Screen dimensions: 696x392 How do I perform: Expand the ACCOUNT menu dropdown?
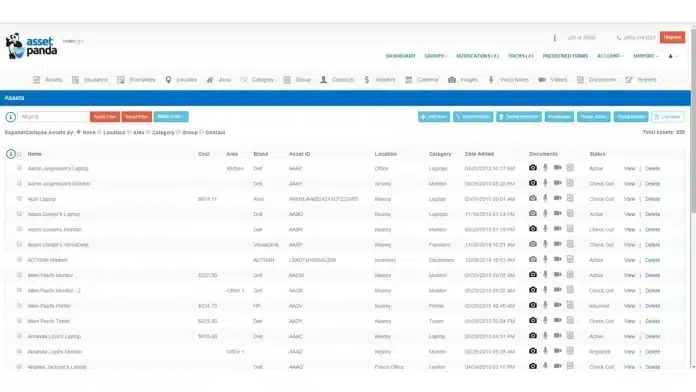pyautogui.click(x=610, y=56)
